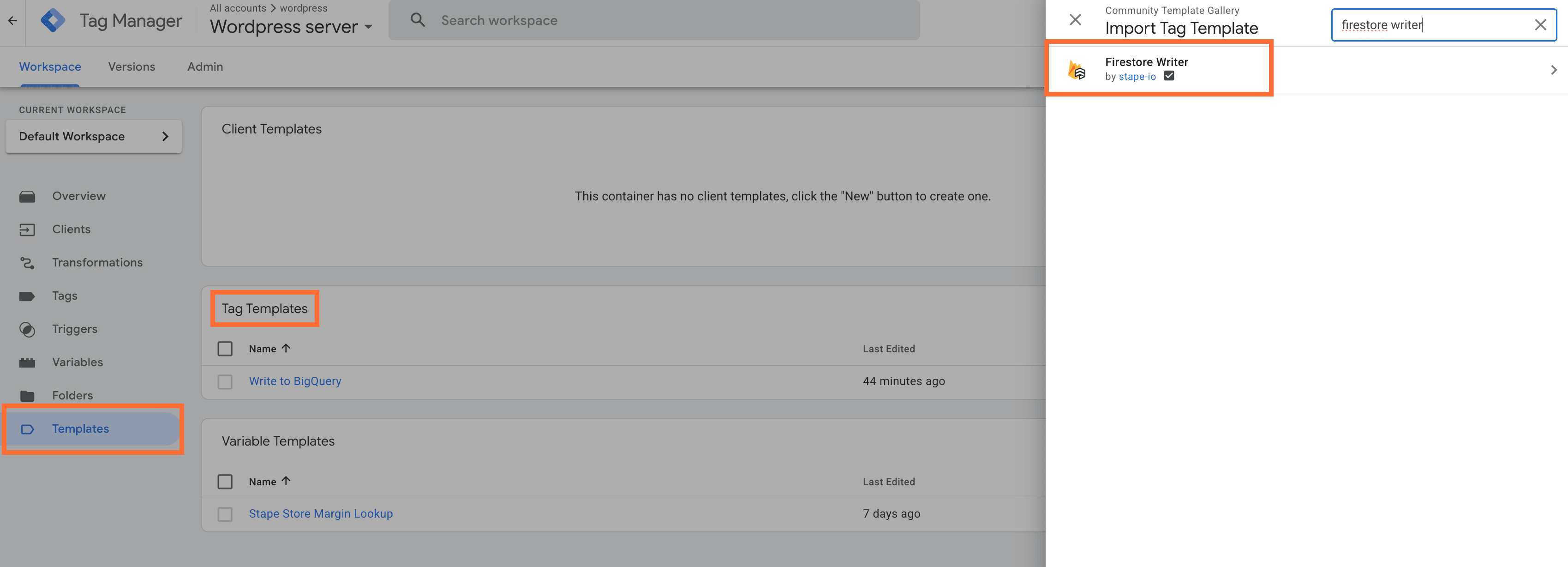Open the Admin tab
Image resolution: width=1568 pixels, height=567 pixels.
pos(204,66)
